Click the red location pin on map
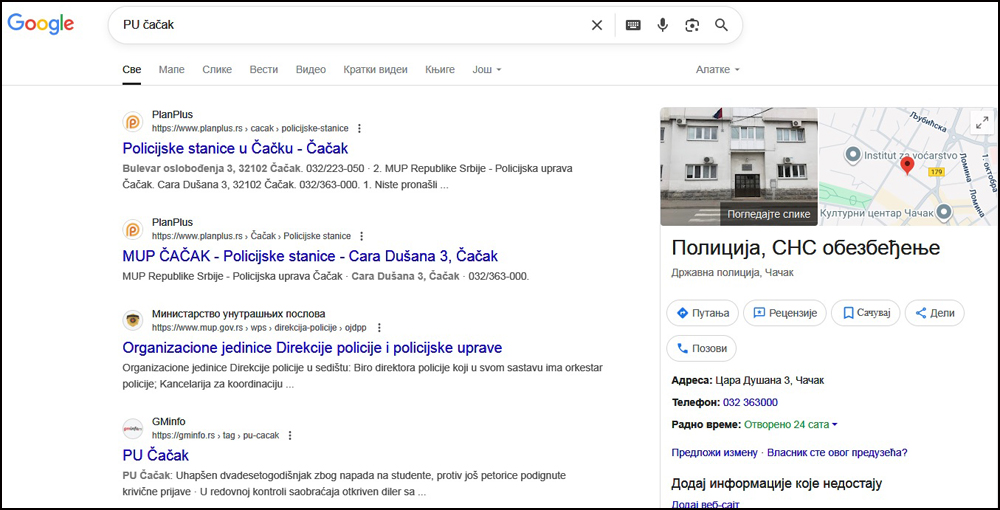The height and width of the screenshot is (510, 1000). [907, 166]
